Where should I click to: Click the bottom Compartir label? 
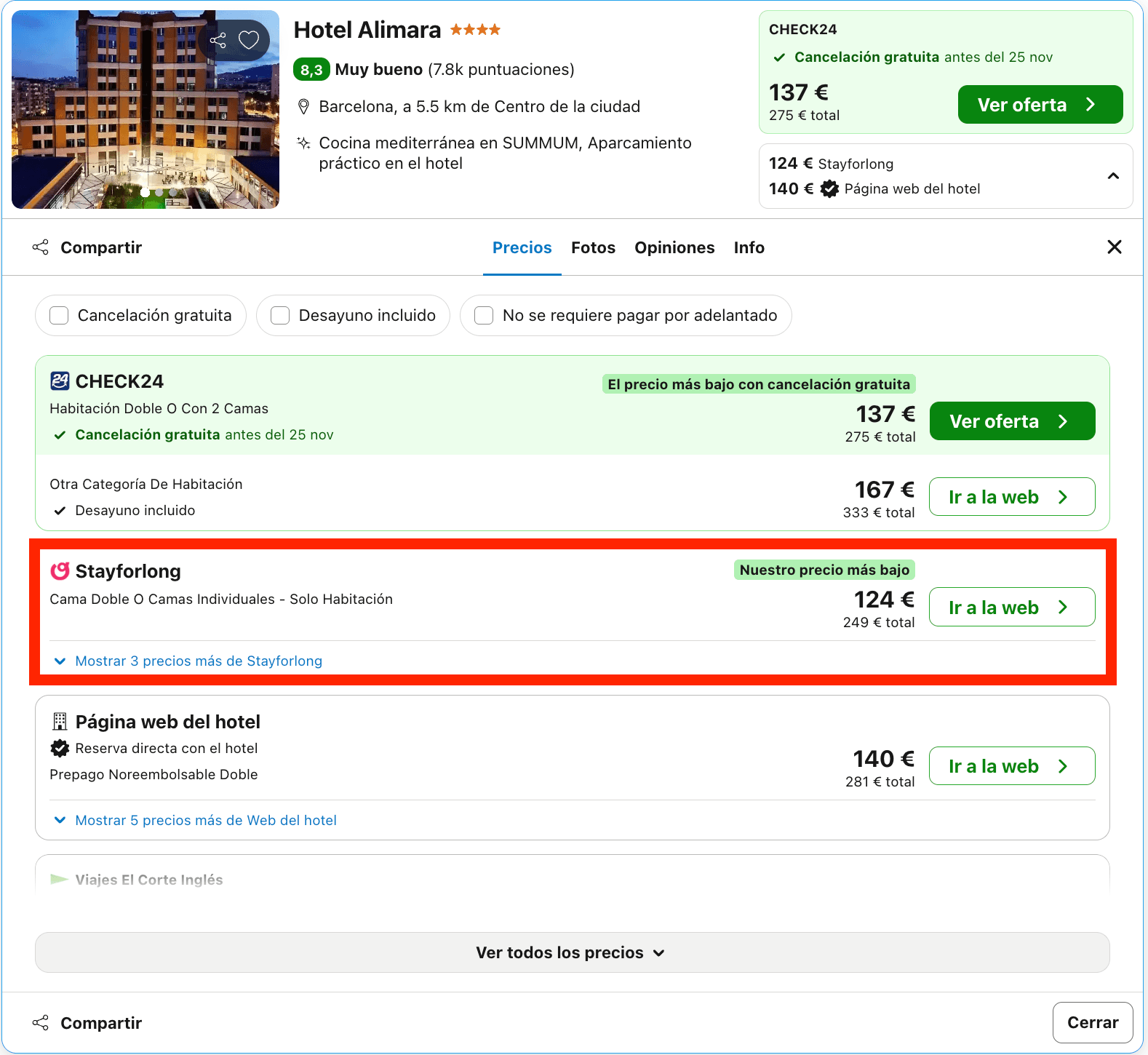pyautogui.click(x=101, y=1023)
